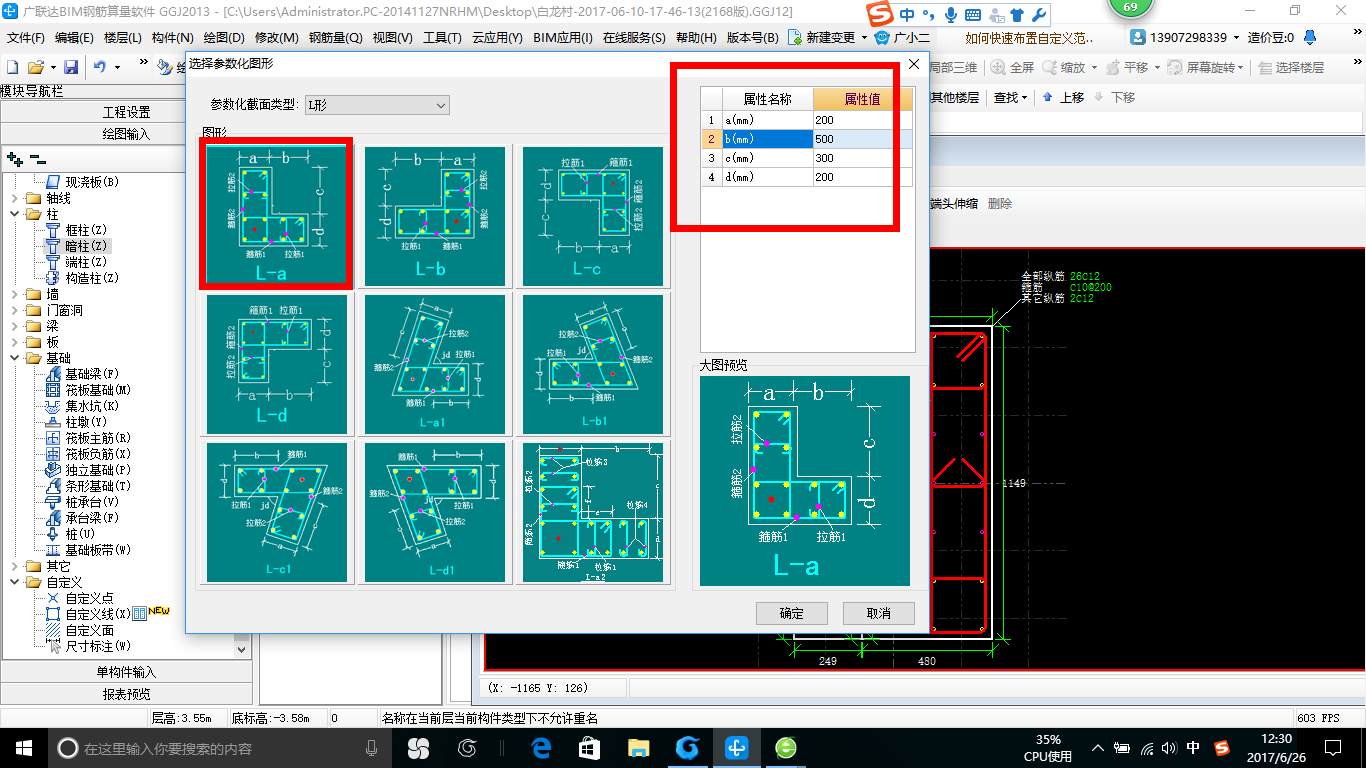Expand the 门窗洞 tree node
The height and width of the screenshot is (768, 1366).
[x=14, y=310]
